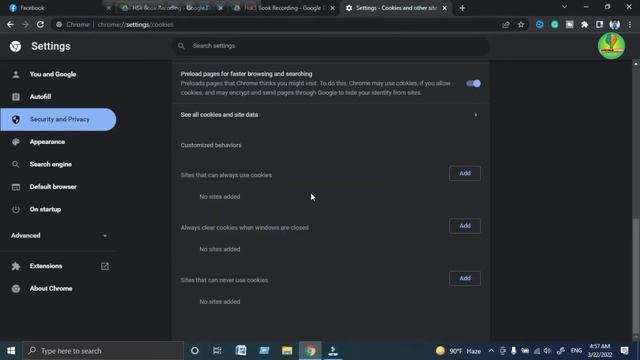Viewport: 640px width, 360px height.
Task: Add site to always clear cookies on close
Action: [x=465, y=226]
